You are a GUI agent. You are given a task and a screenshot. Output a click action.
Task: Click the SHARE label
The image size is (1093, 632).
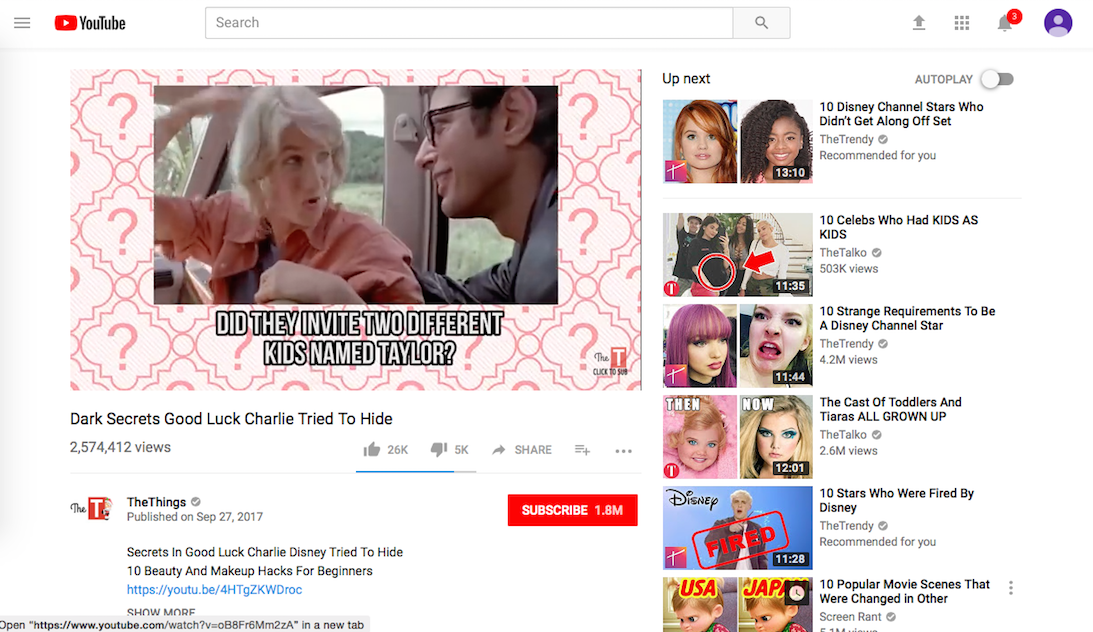coord(533,450)
